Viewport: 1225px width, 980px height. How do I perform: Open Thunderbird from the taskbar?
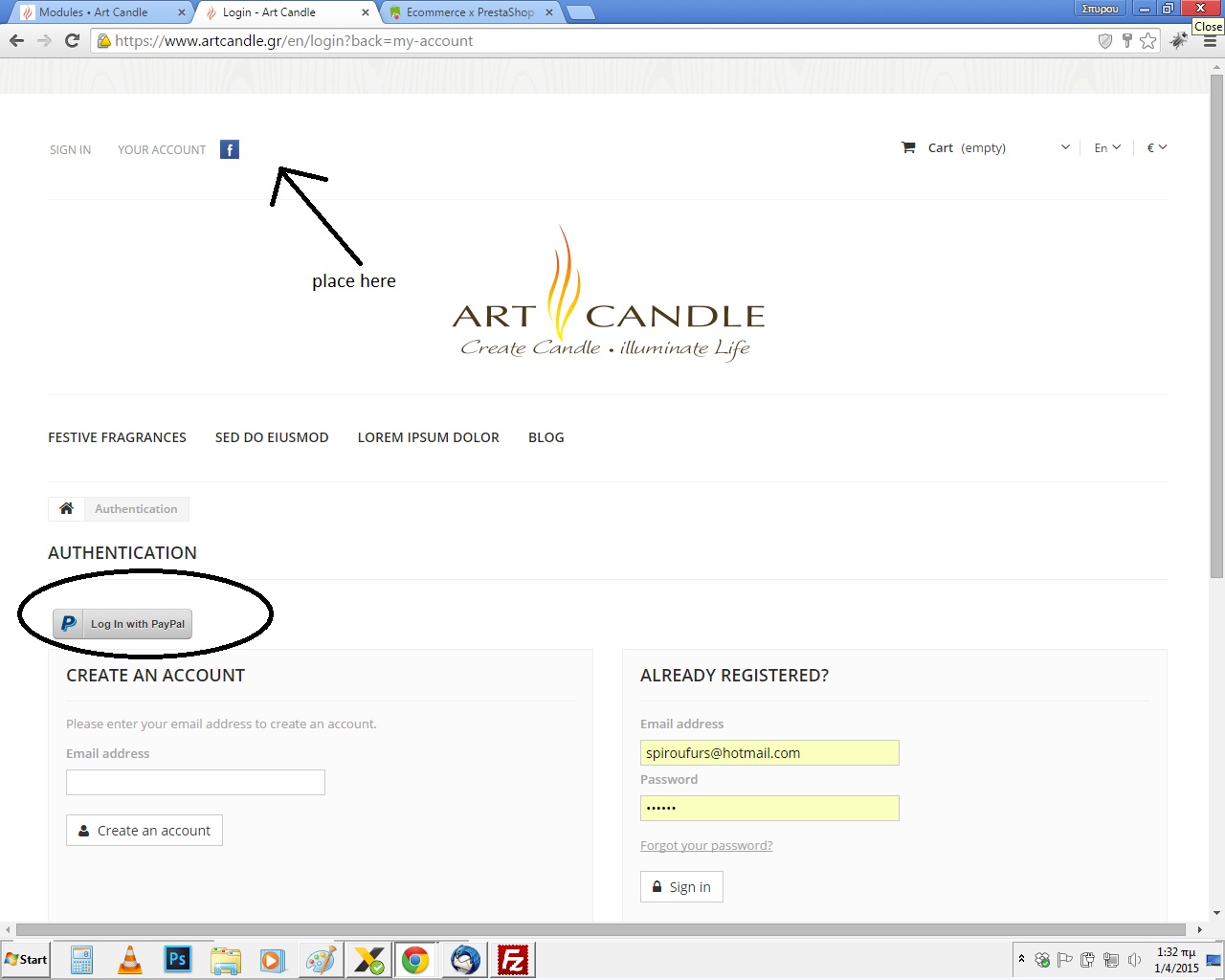(465, 960)
